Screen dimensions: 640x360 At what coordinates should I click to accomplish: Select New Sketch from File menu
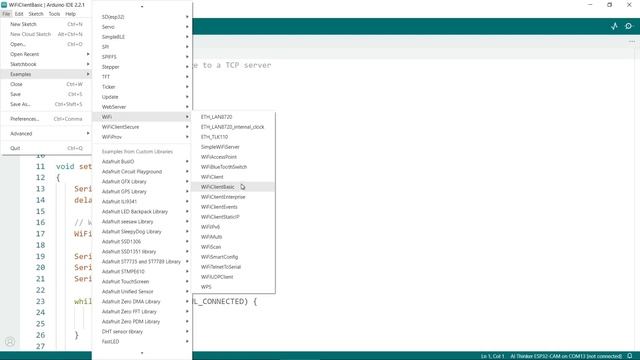tap(46, 24)
